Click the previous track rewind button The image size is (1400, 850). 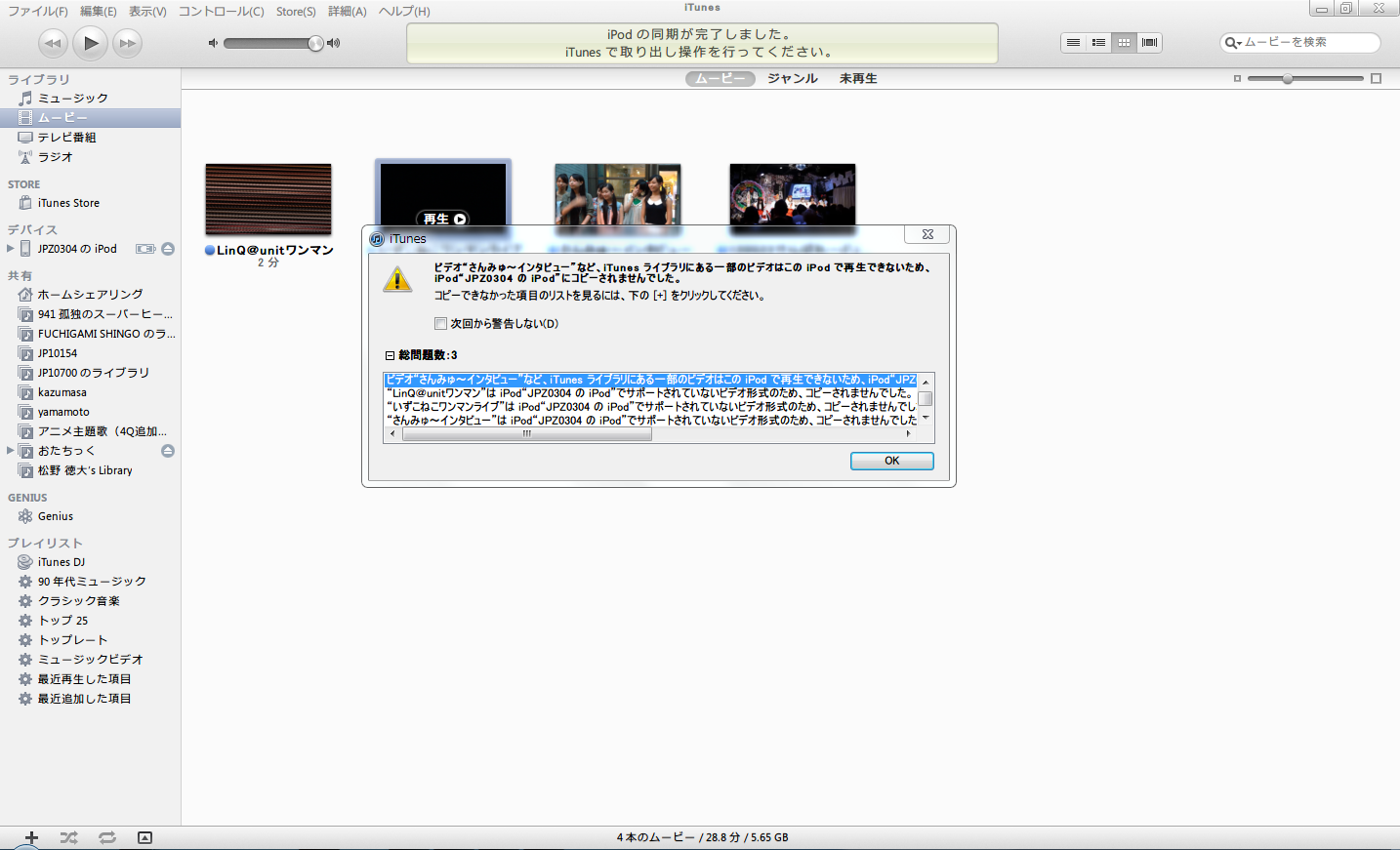pyautogui.click(x=53, y=43)
